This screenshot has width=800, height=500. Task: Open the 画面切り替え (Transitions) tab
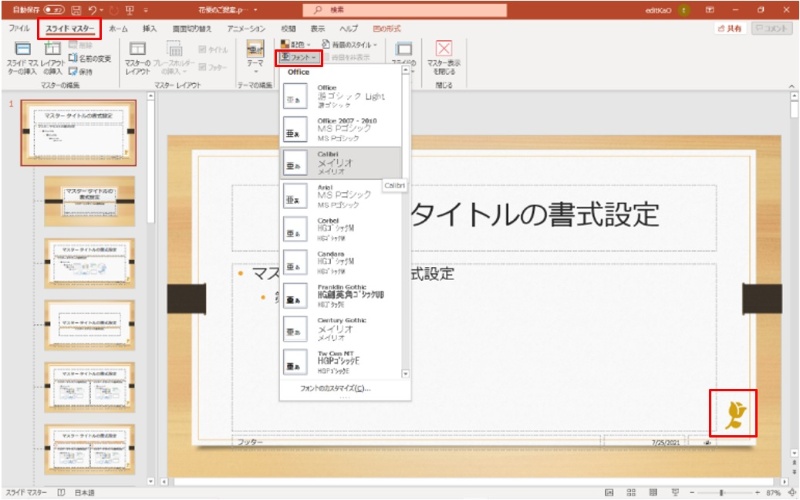tap(191, 29)
